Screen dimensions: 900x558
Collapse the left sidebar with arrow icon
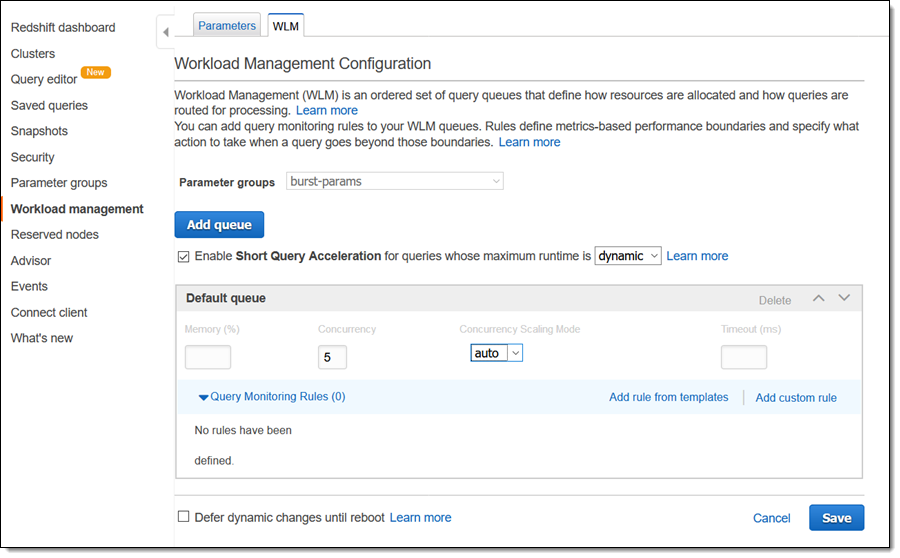click(166, 33)
